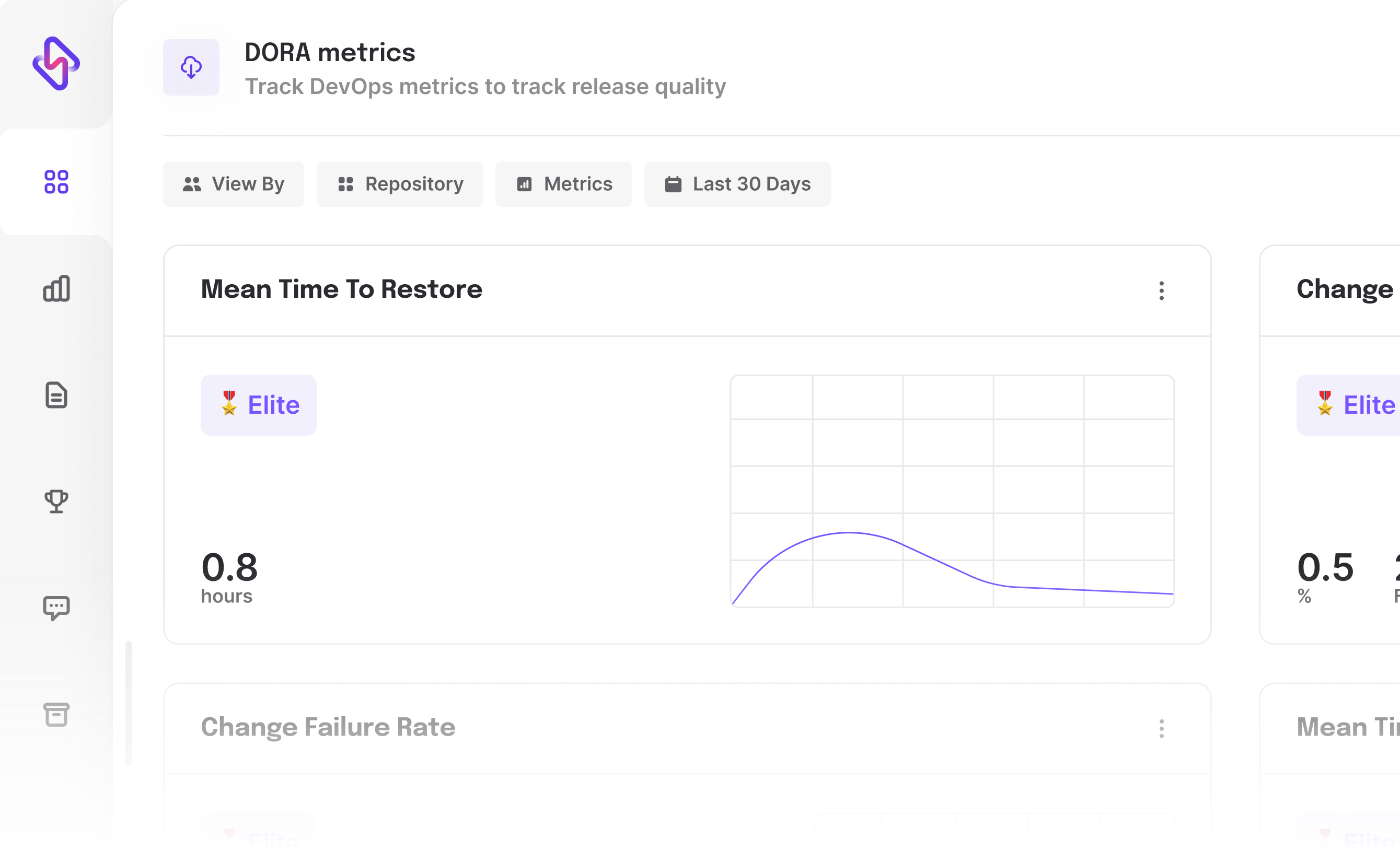The height and width of the screenshot is (851, 1400).
Task: Open the Repository filter
Action: 399,184
